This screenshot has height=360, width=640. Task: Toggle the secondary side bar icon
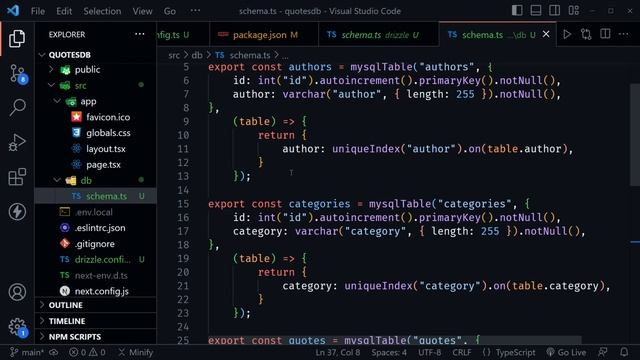point(554,11)
